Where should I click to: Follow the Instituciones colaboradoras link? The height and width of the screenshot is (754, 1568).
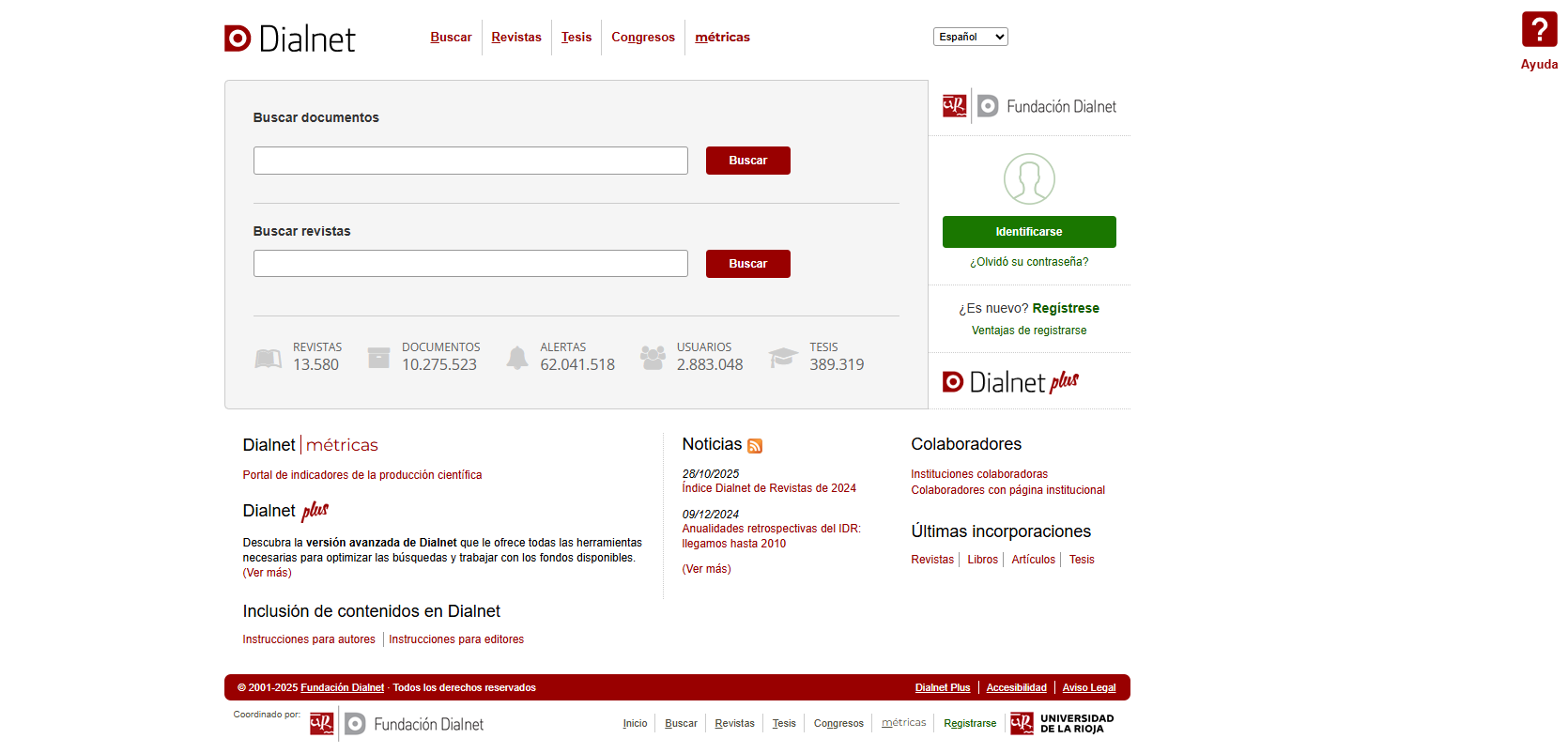tap(979, 474)
